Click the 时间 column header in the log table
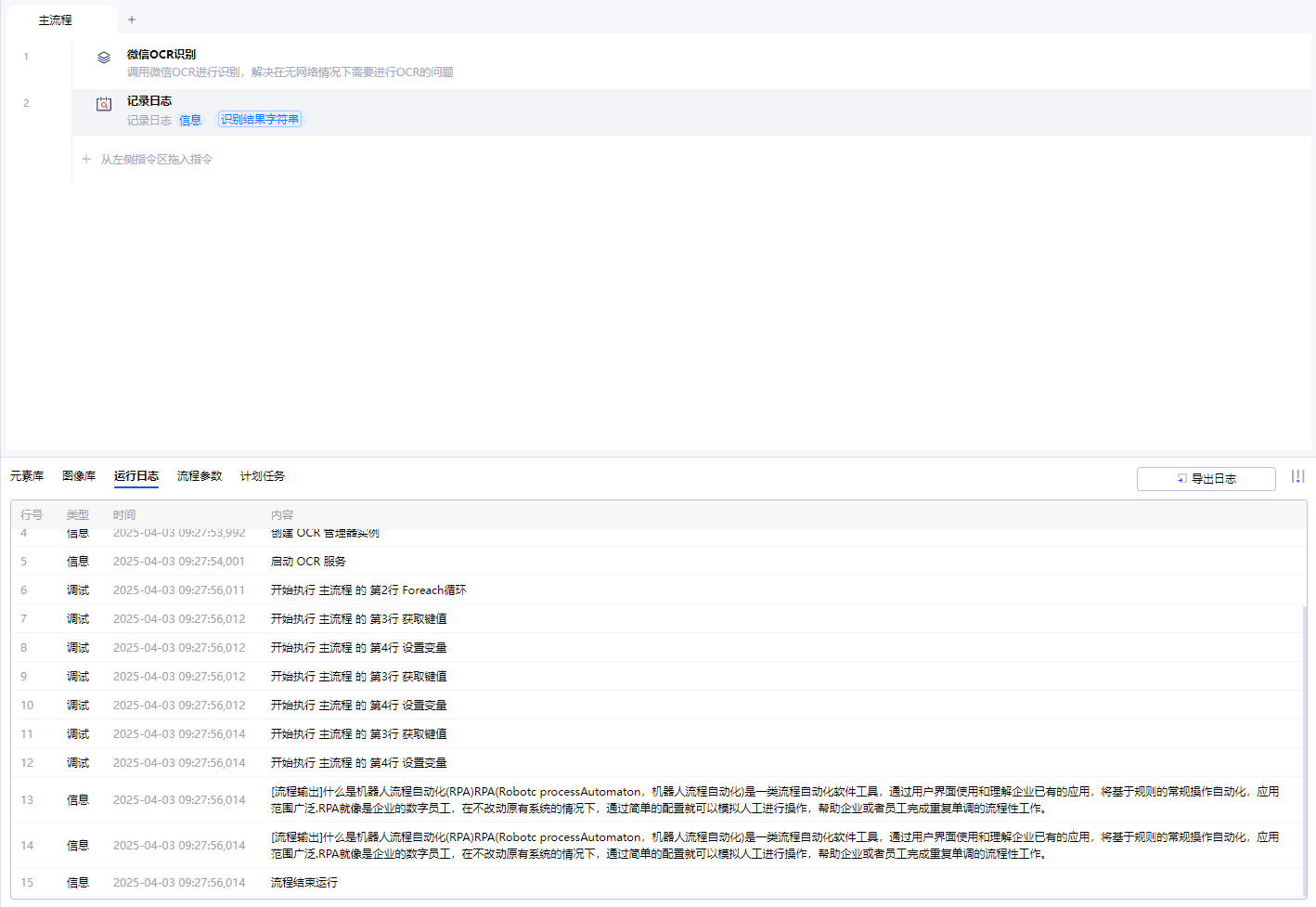Image resolution: width=1316 pixels, height=907 pixels. pos(124,515)
